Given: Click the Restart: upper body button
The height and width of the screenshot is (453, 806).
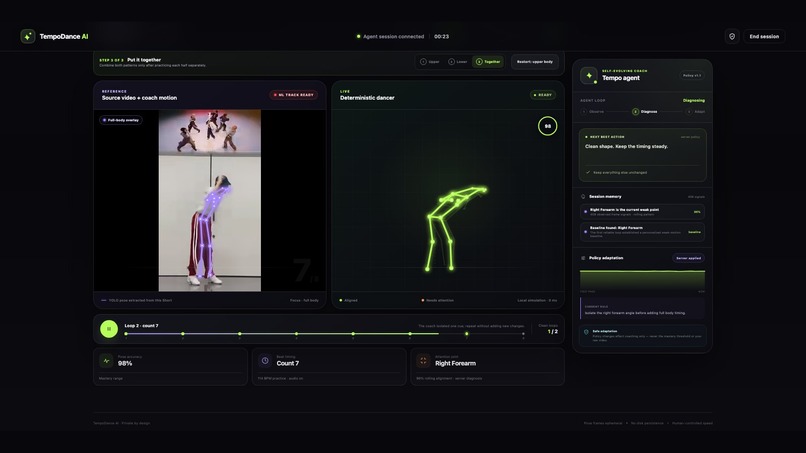Looking at the screenshot, I should click(535, 62).
